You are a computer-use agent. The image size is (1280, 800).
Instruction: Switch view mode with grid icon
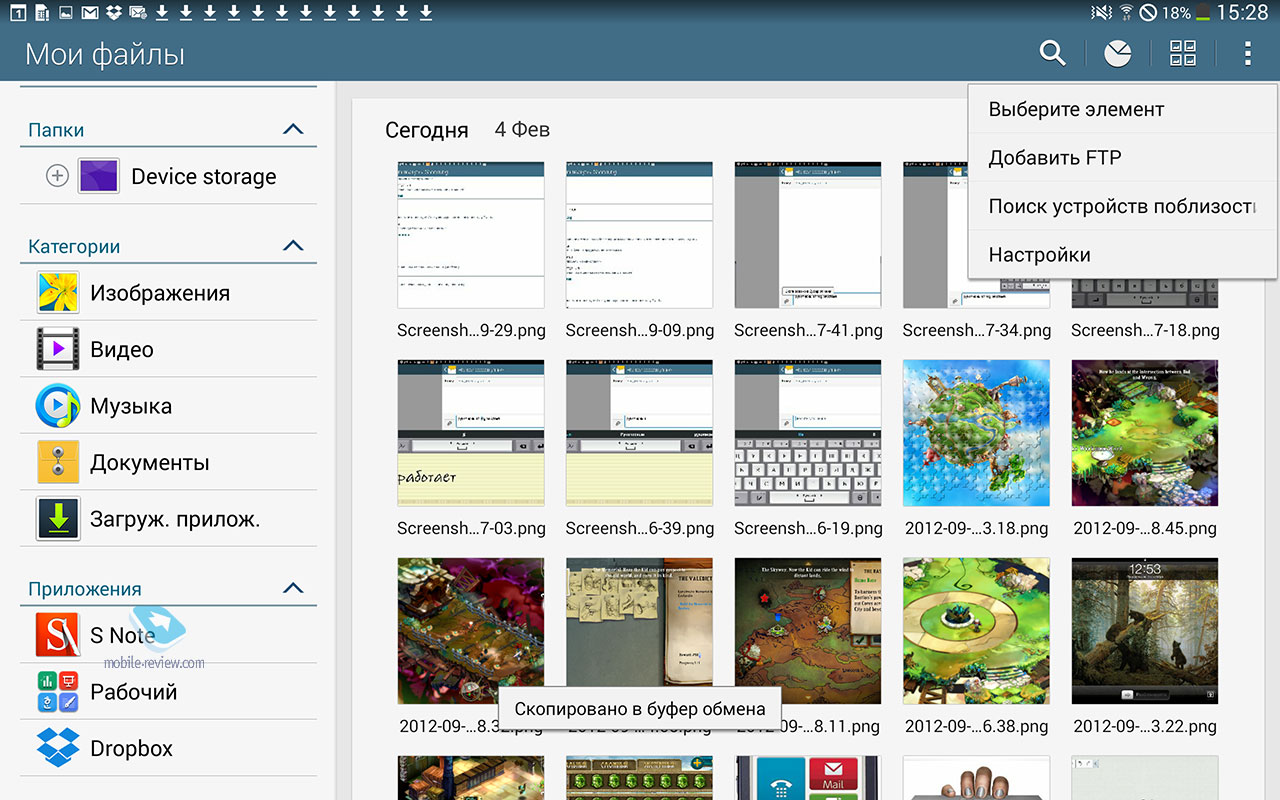pos(1183,53)
